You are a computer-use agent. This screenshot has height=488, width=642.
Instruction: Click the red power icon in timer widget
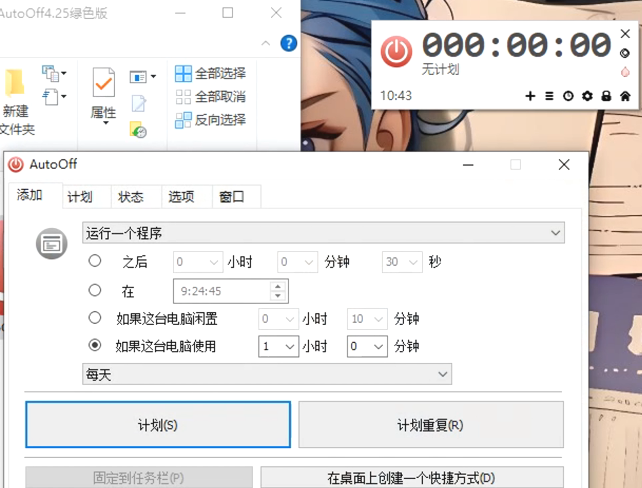click(x=396, y=52)
